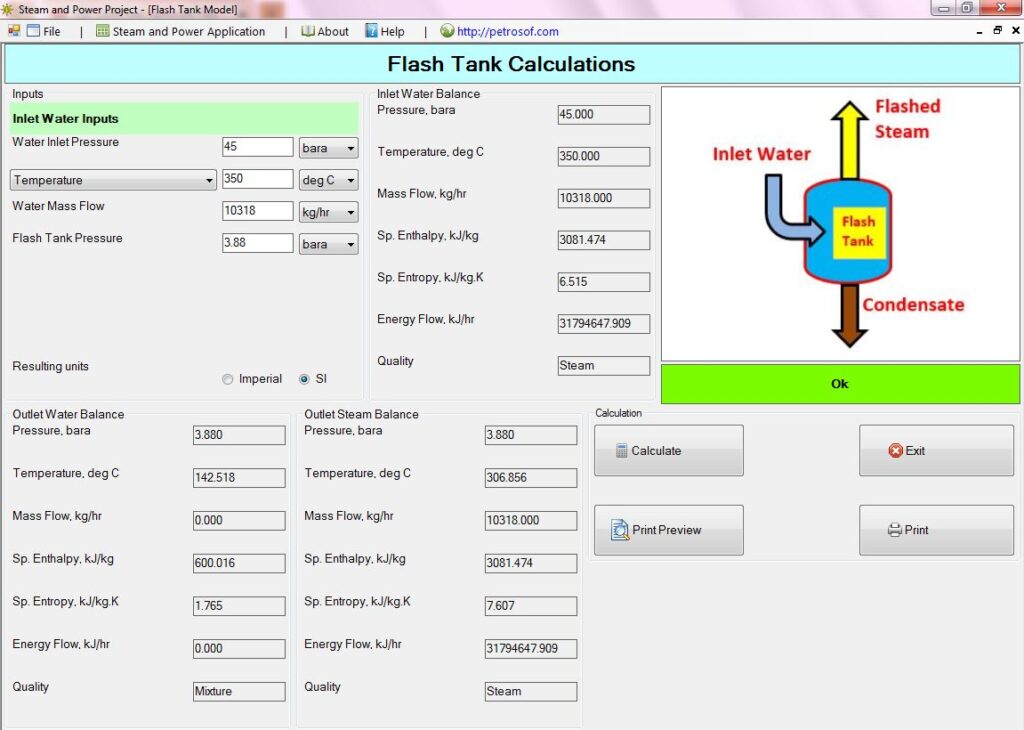The height and width of the screenshot is (730, 1024).
Task: Click the red Exit icon
Action: click(898, 450)
